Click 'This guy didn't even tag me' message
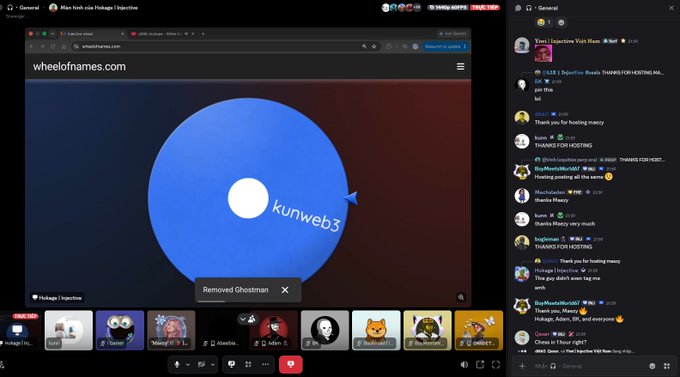This screenshot has height=377, width=680. click(x=567, y=278)
